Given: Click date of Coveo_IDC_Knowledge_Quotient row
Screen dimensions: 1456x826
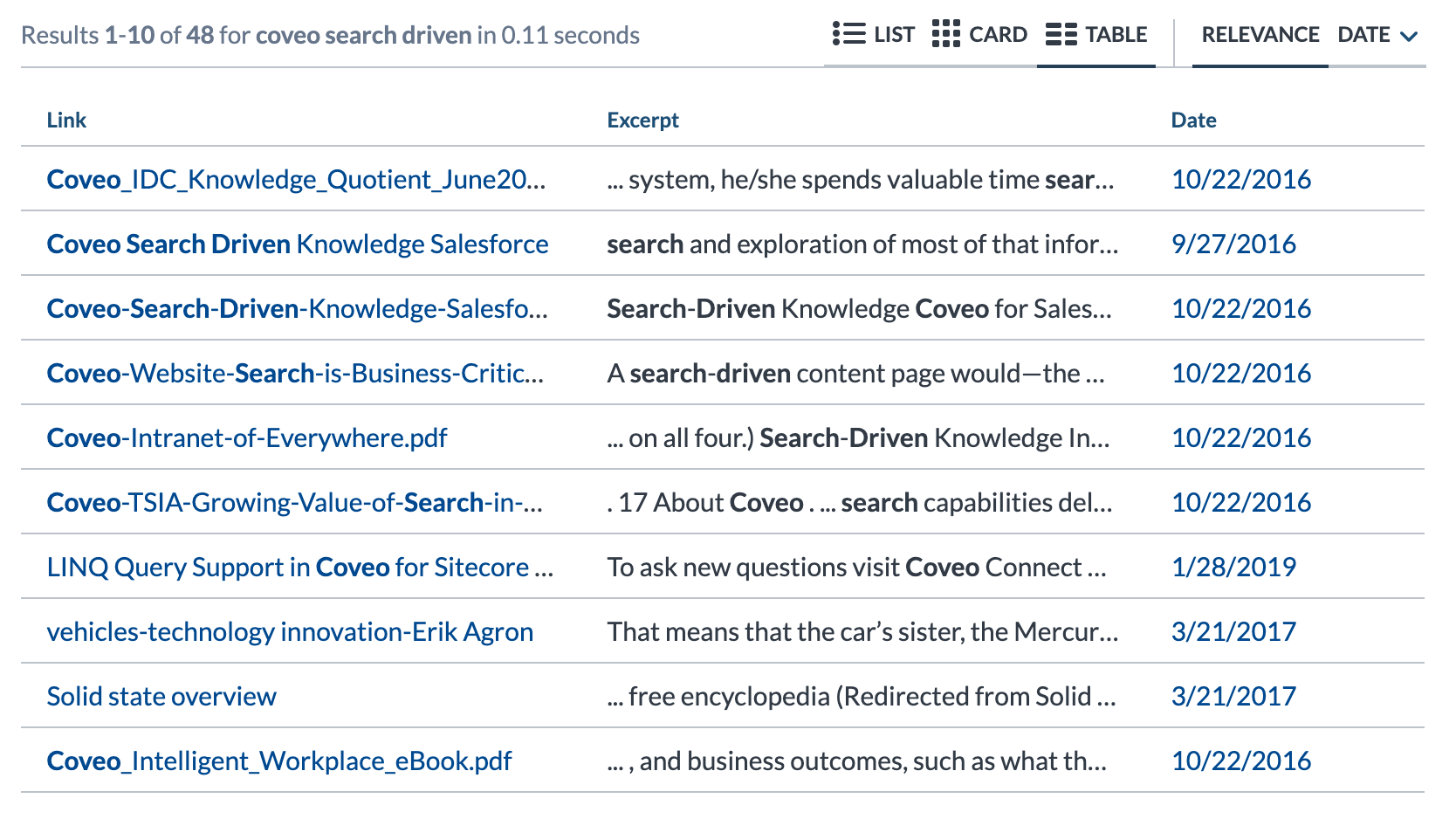Looking at the screenshot, I should coord(1241,179).
